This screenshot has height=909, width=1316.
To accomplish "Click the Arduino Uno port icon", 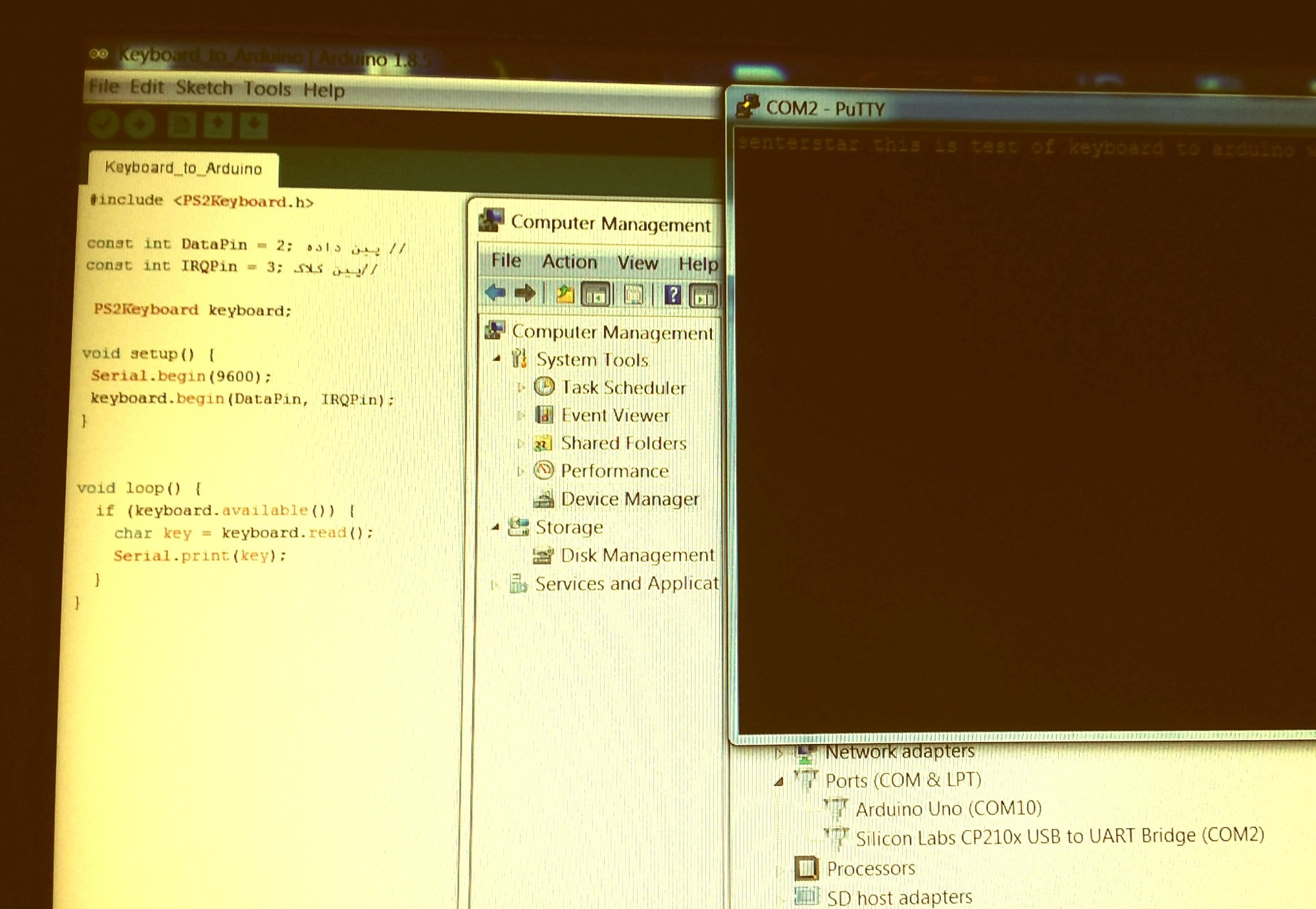I will pos(836,808).
